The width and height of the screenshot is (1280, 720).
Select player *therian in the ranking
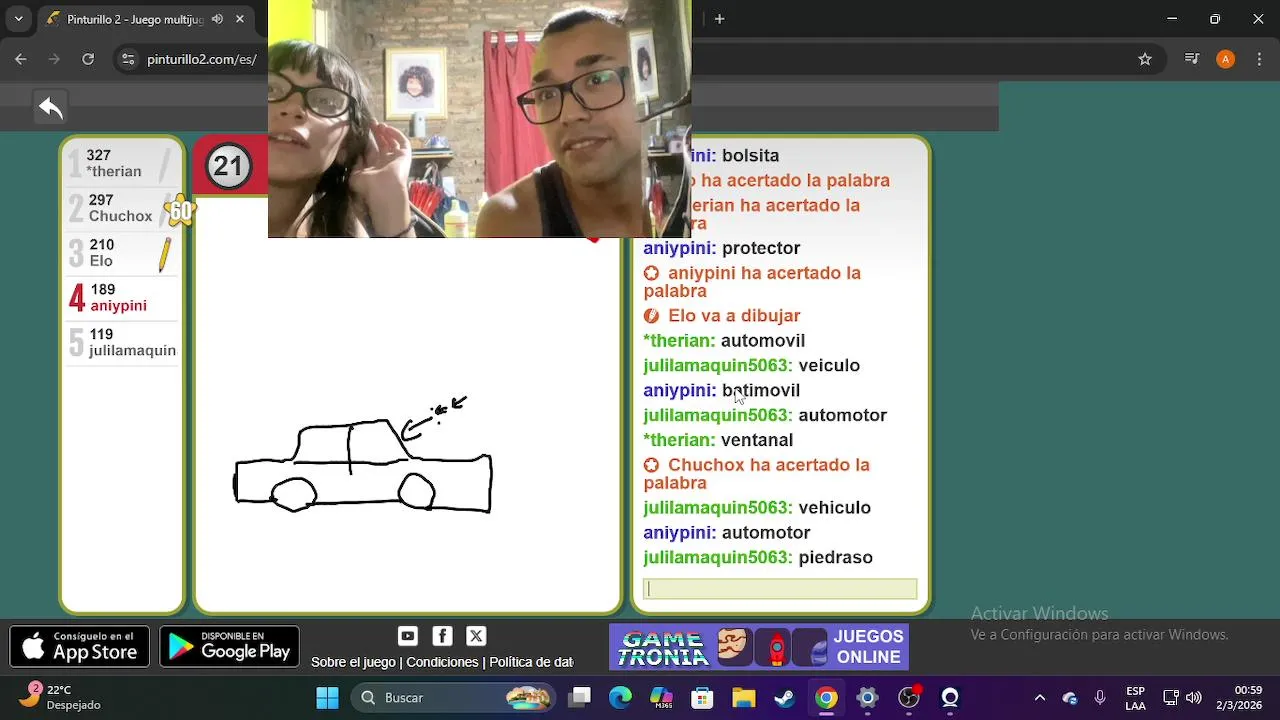(121, 164)
